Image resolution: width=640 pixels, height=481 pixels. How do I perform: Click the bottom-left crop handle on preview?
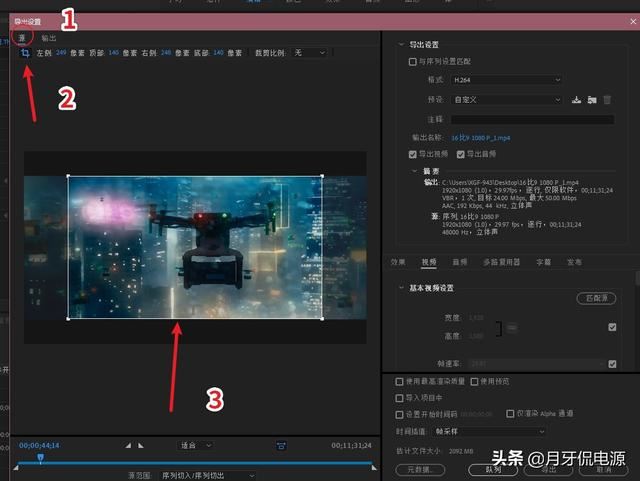(x=68, y=318)
